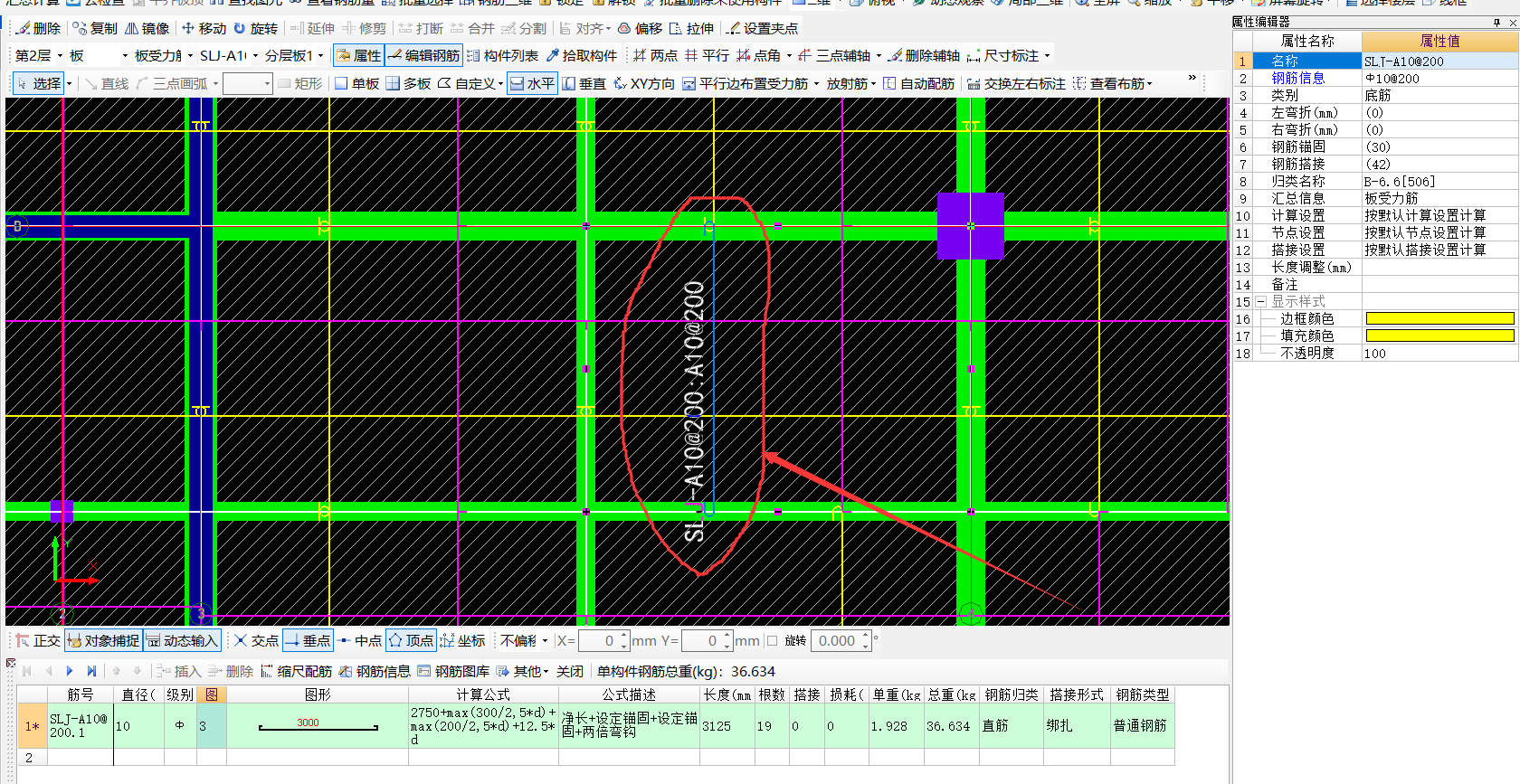Click 设置夹点 grip settings
The image size is (1520, 784).
[x=763, y=28]
